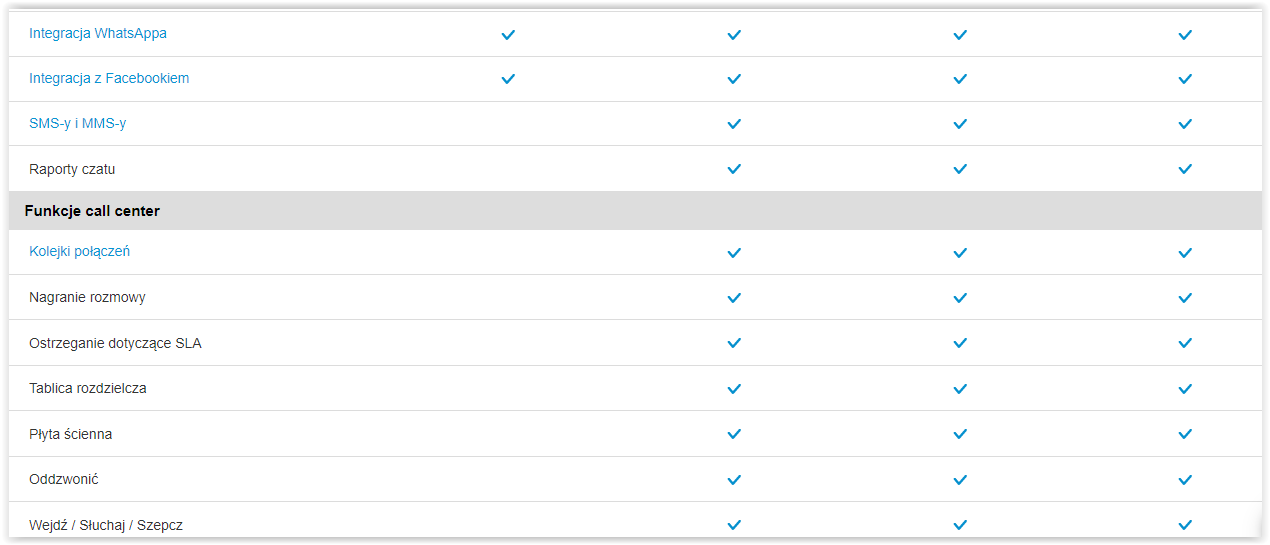
Task: Click second-column checkmark in Raporty czatu row
Action: click(x=734, y=170)
